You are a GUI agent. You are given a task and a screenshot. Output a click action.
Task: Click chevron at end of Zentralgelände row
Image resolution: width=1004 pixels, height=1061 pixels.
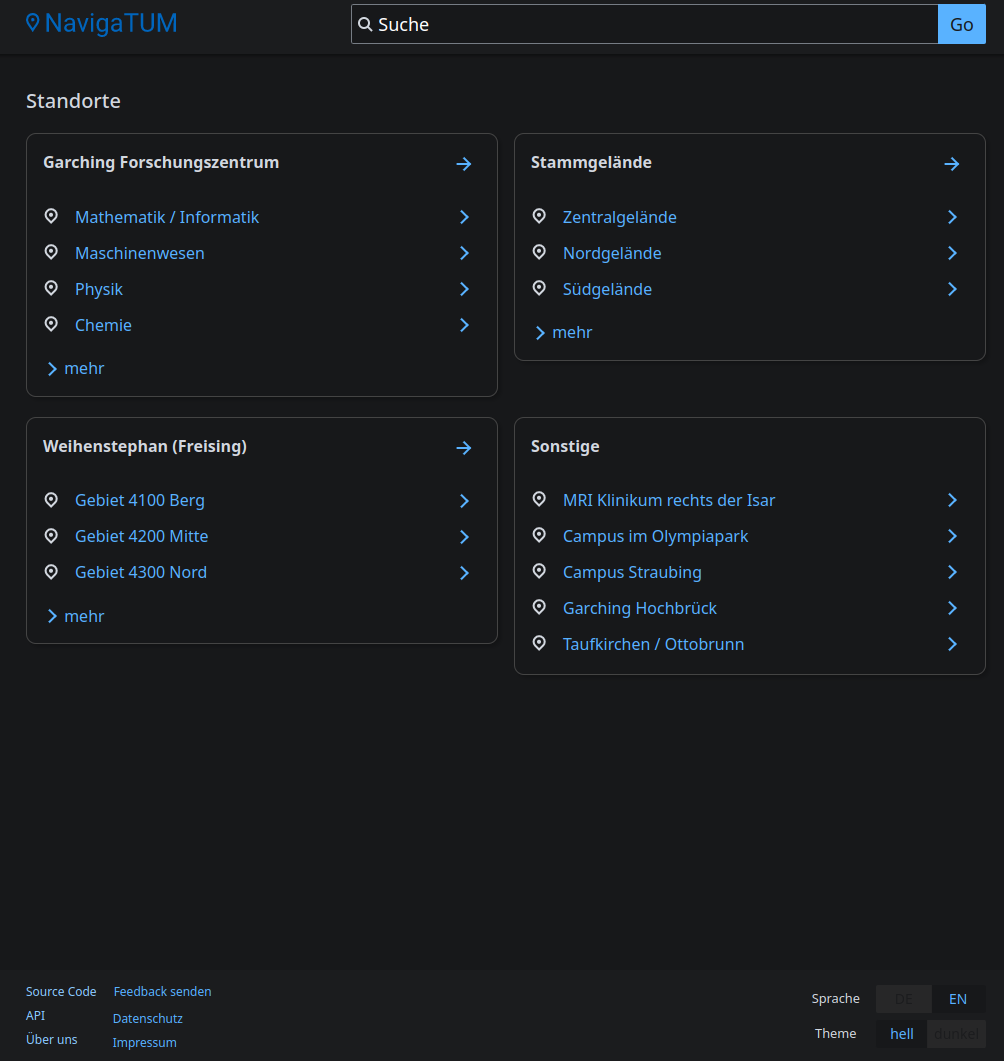tap(953, 217)
